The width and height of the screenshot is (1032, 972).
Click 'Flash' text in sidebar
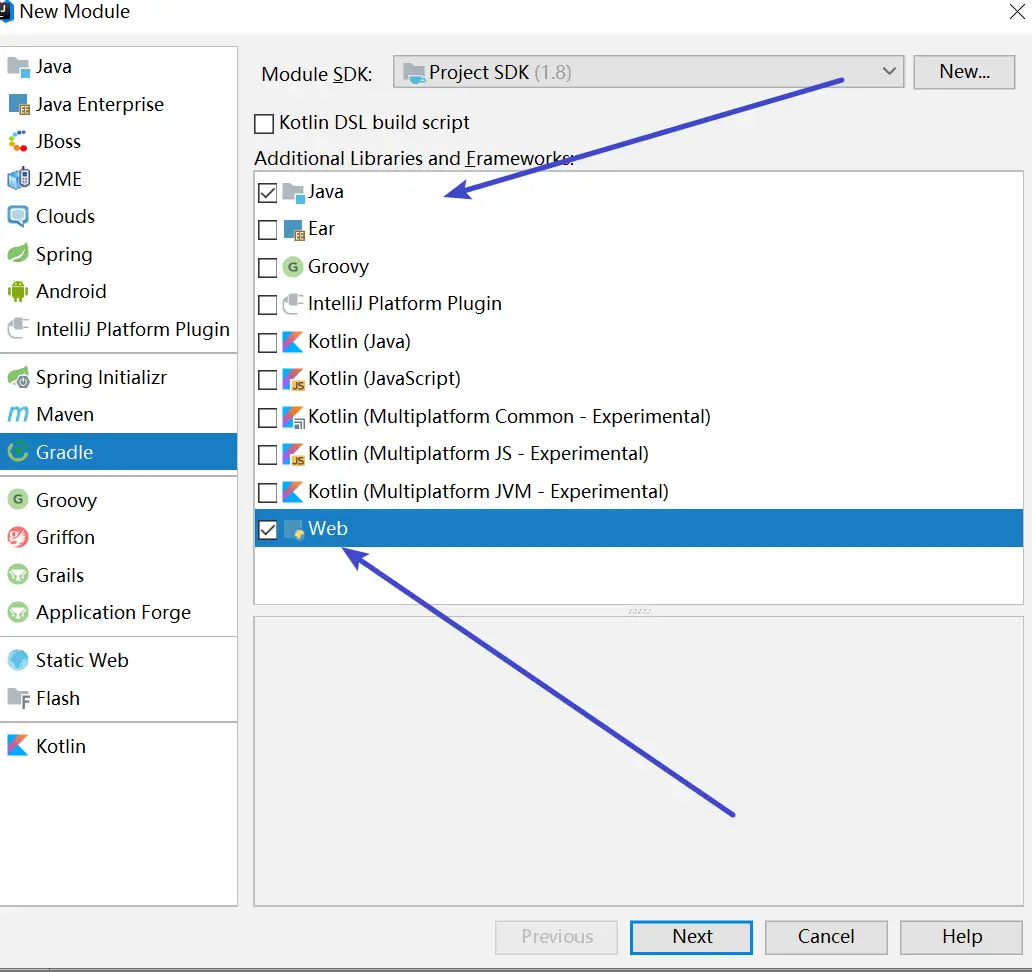(58, 698)
